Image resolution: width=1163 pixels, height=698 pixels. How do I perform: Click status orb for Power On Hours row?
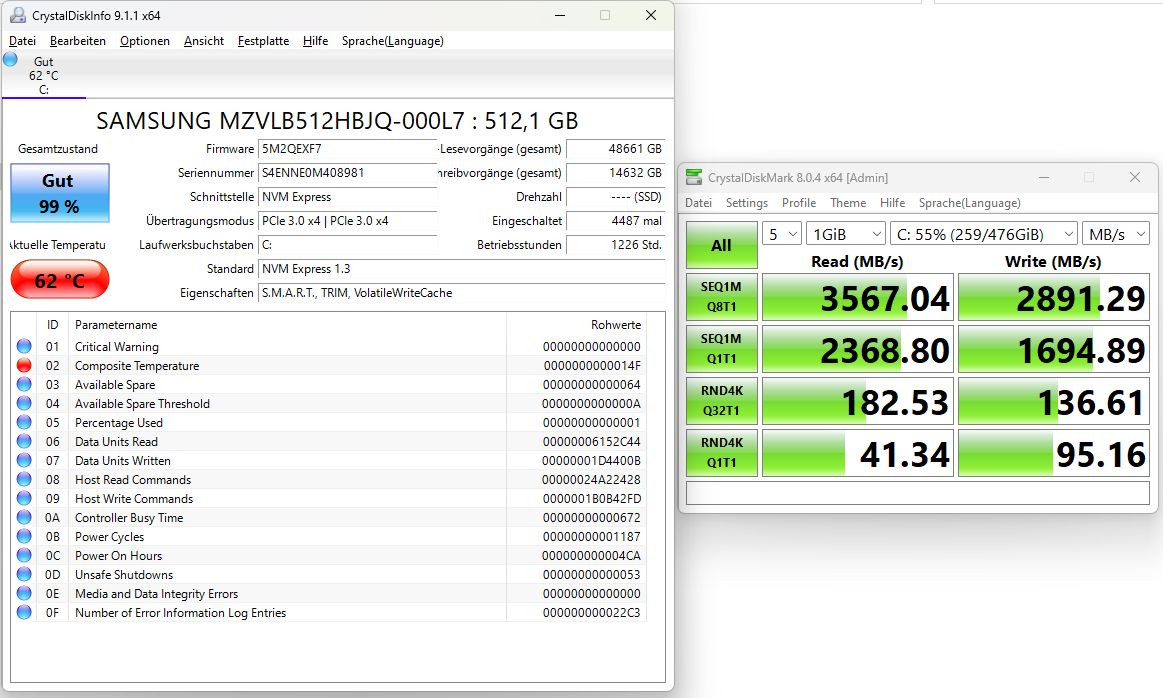tap(24, 556)
